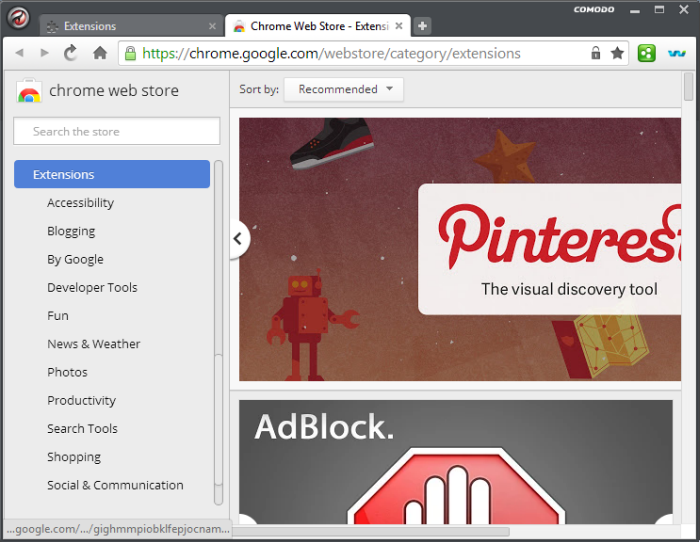Click the Pinterest featured banner
The image size is (700, 542).
point(460,249)
